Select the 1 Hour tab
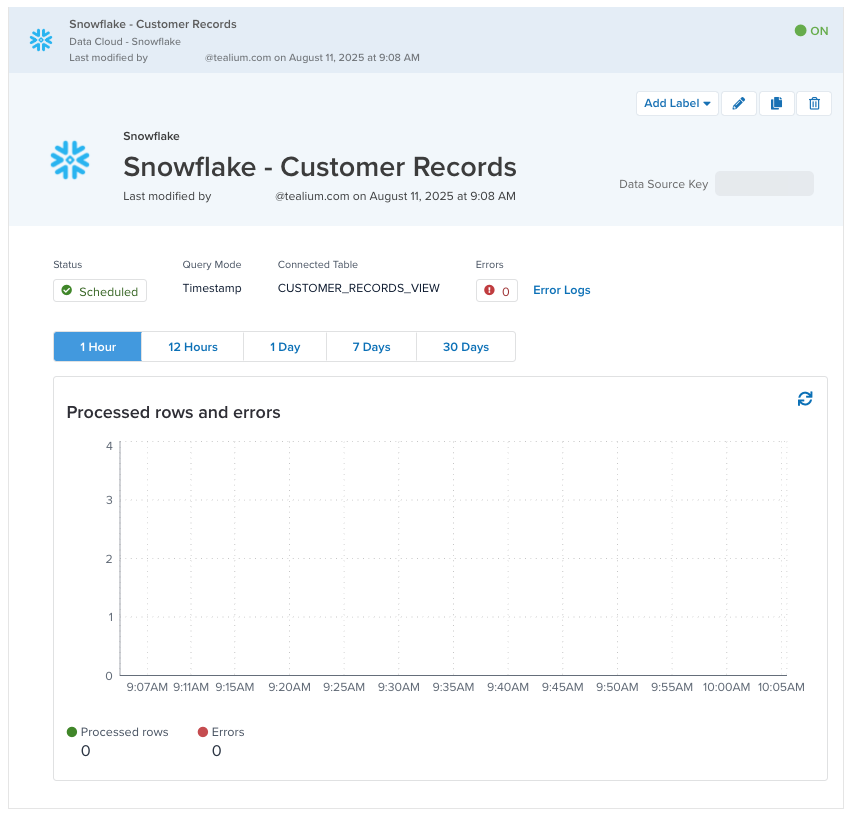This screenshot has width=852, height=815. coord(98,347)
